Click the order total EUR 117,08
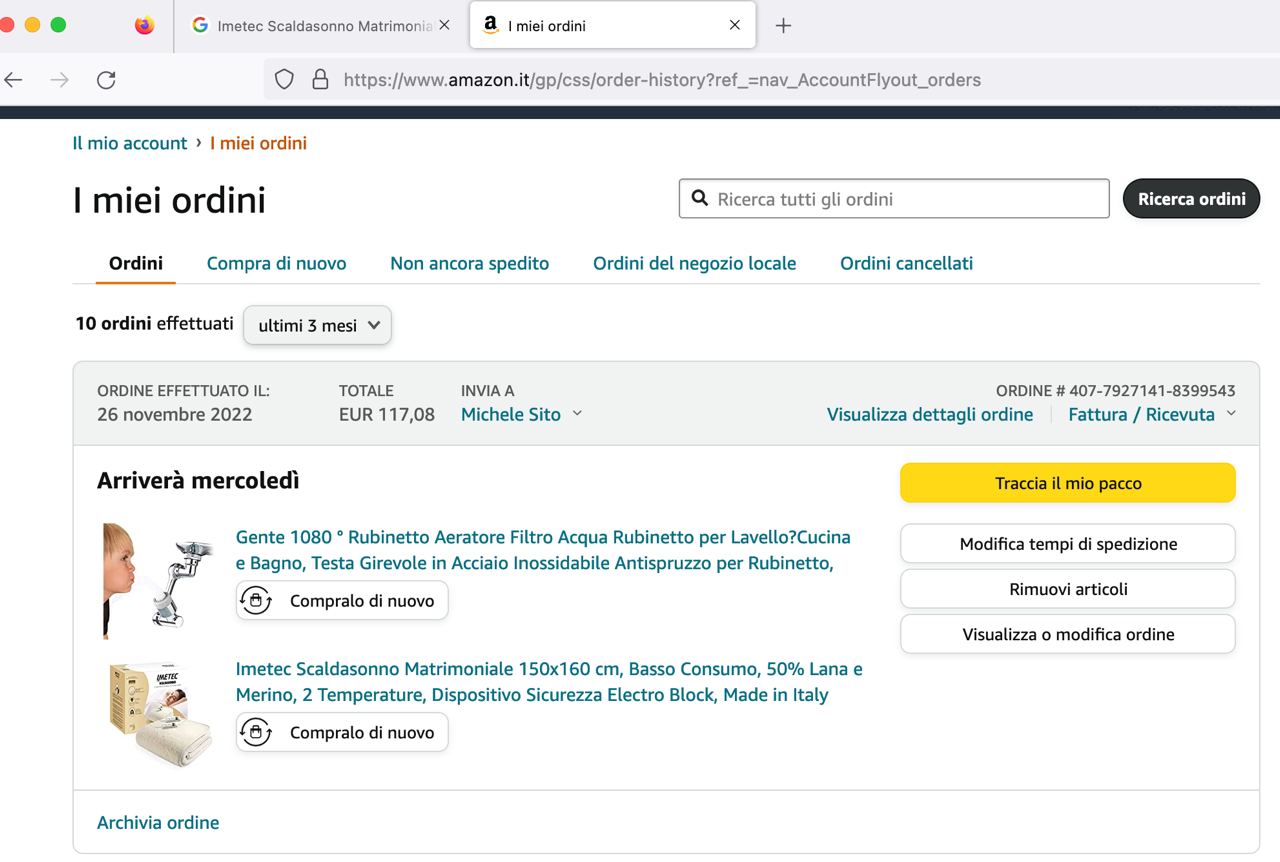This screenshot has width=1280, height=862. point(387,414)
